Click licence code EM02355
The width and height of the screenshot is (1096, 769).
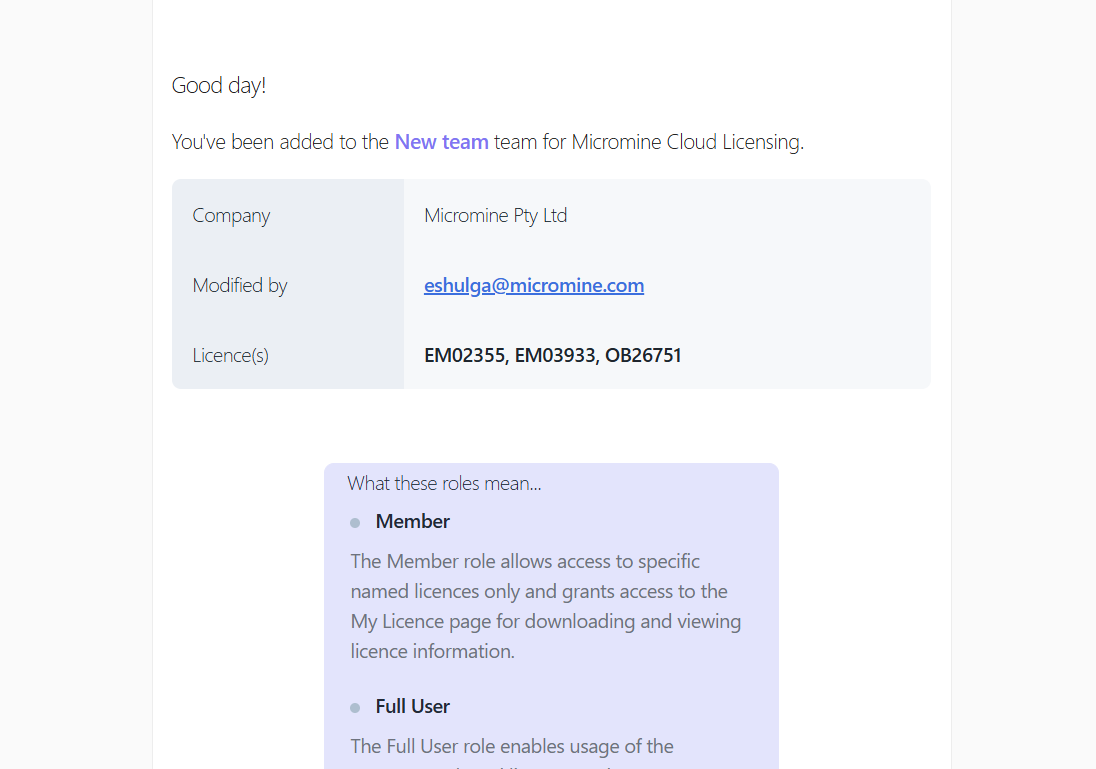pos(464,356)
